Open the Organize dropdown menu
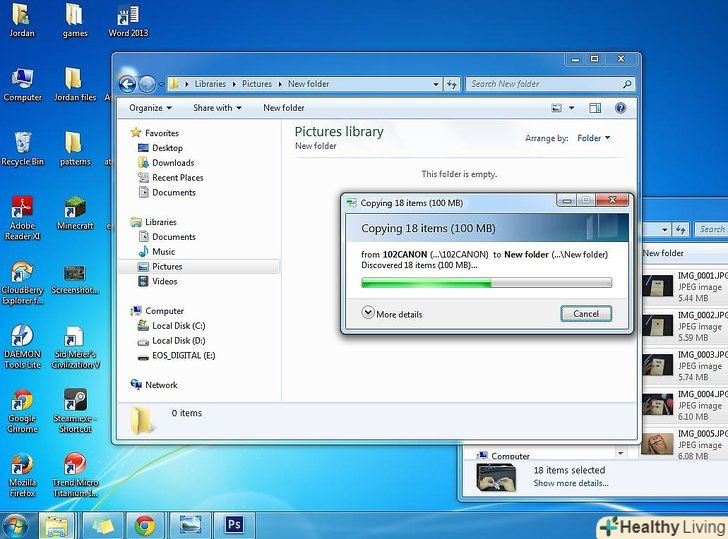 click(150, 108)
